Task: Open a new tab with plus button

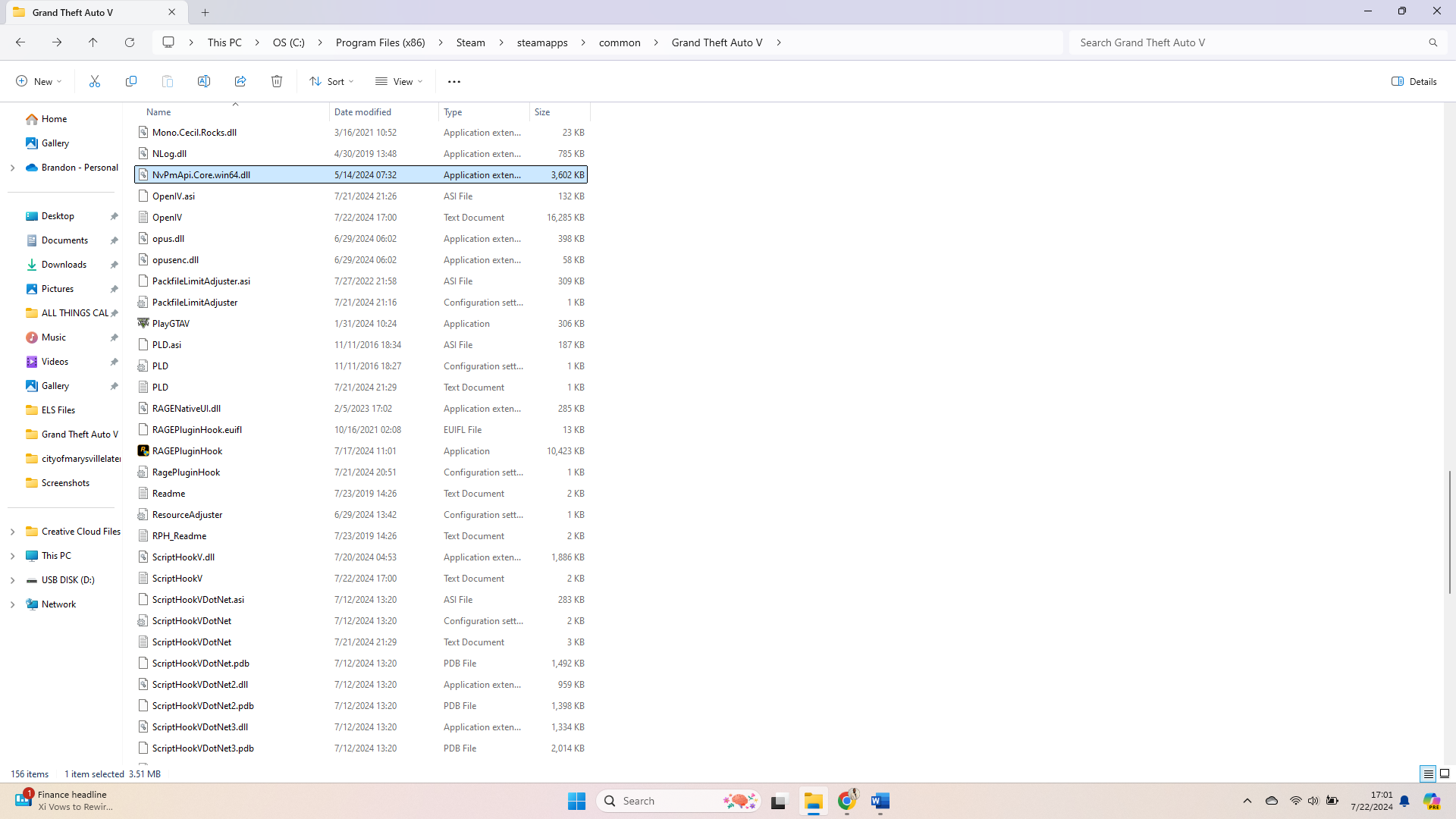Action: 206,12
